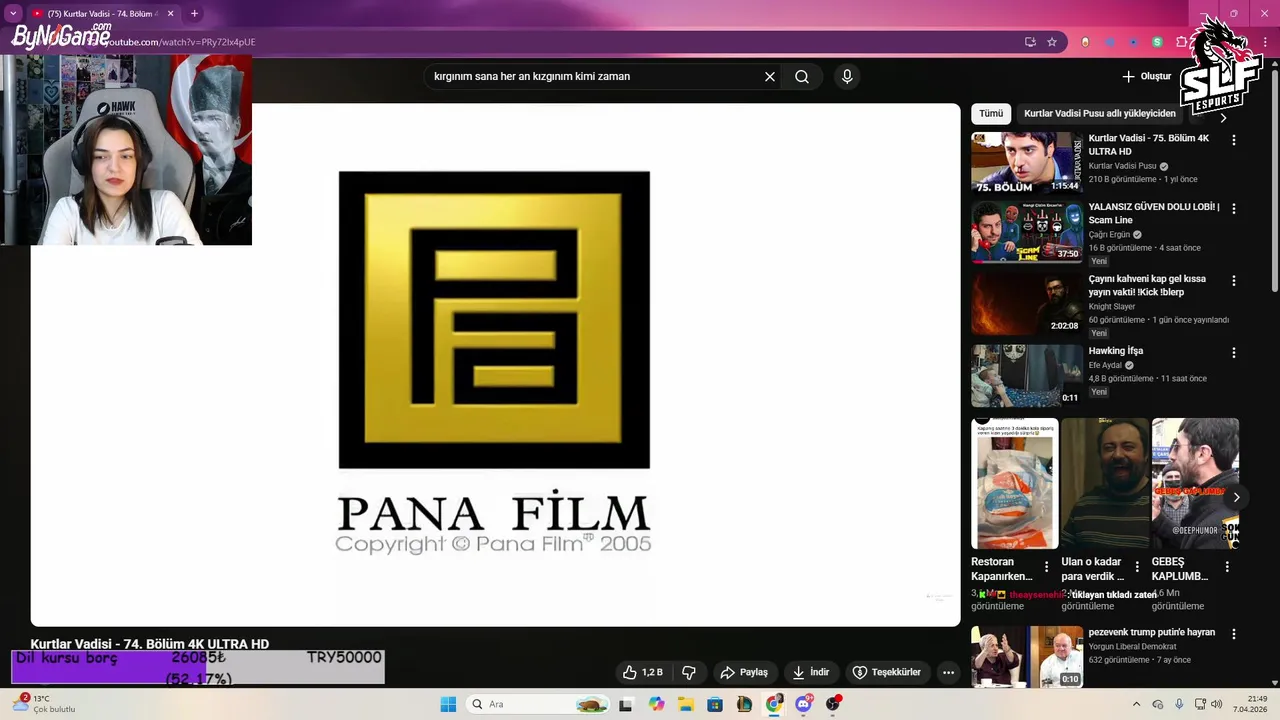Click Efe Aydal channel name
Image resolution: width=1280 pixels, height=720 pixels.
(x=1105, y=366)
